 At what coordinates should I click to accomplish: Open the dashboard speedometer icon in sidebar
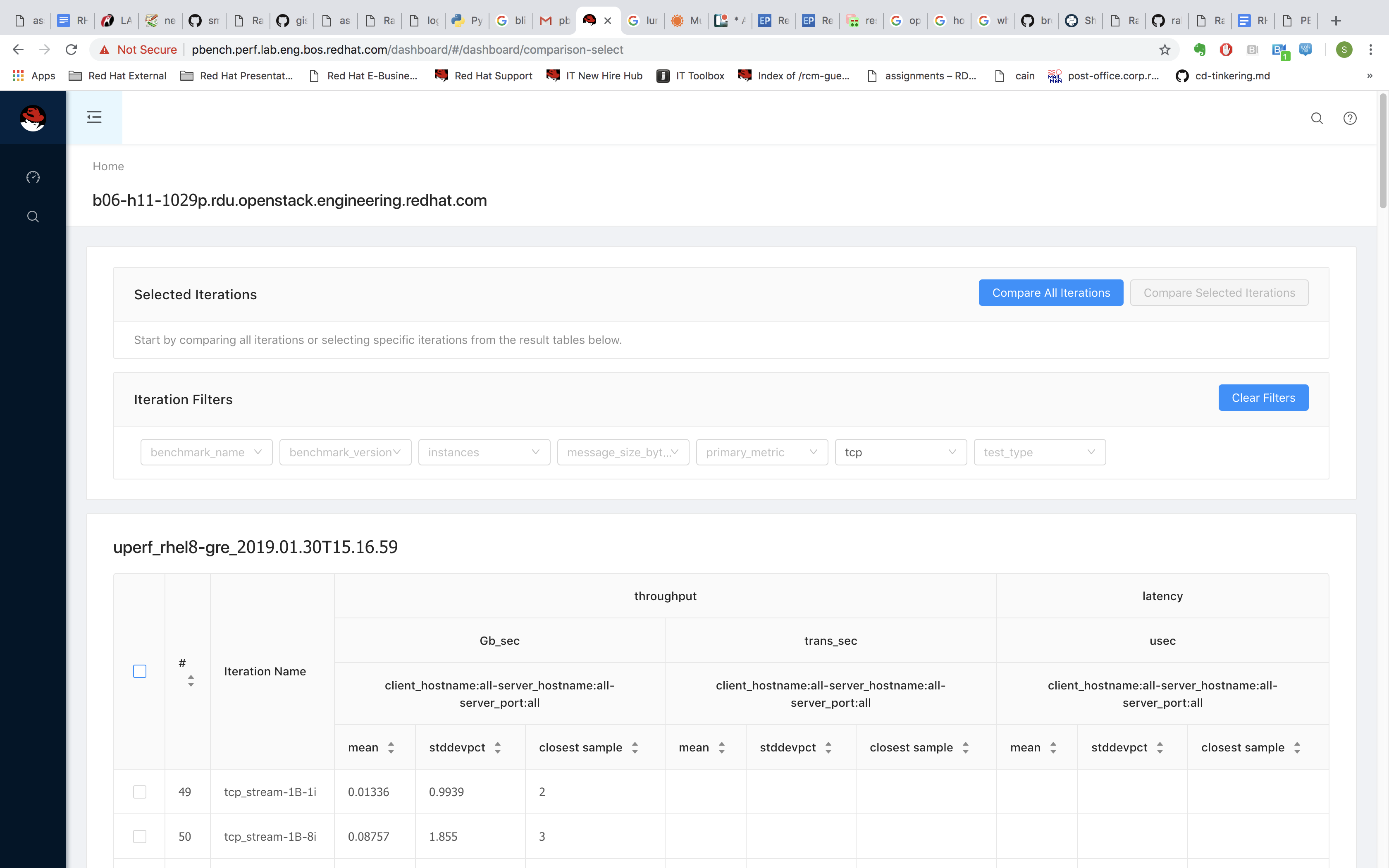point(33,177)
